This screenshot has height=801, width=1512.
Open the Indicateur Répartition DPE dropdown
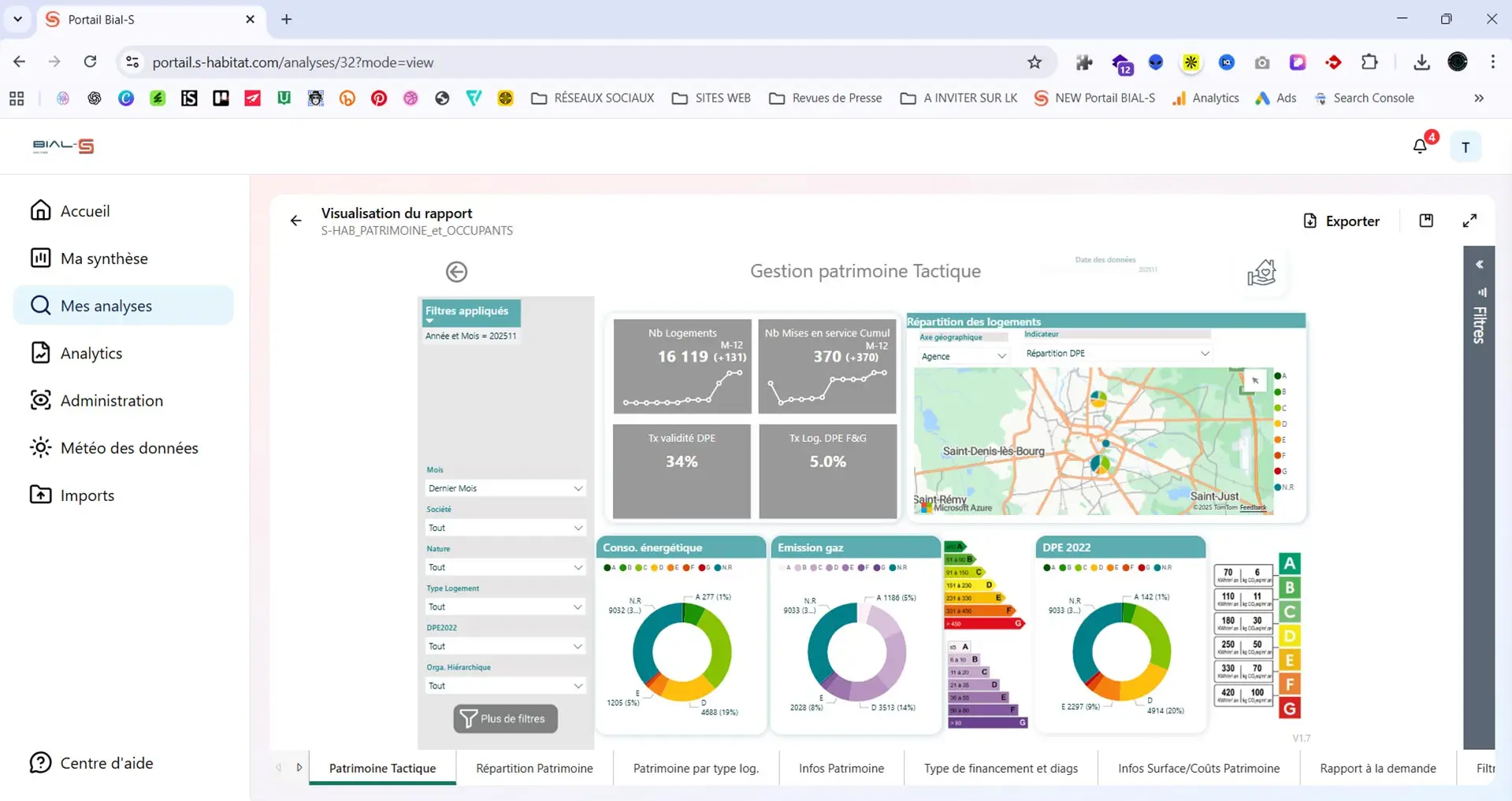(x=1117, y=353)
